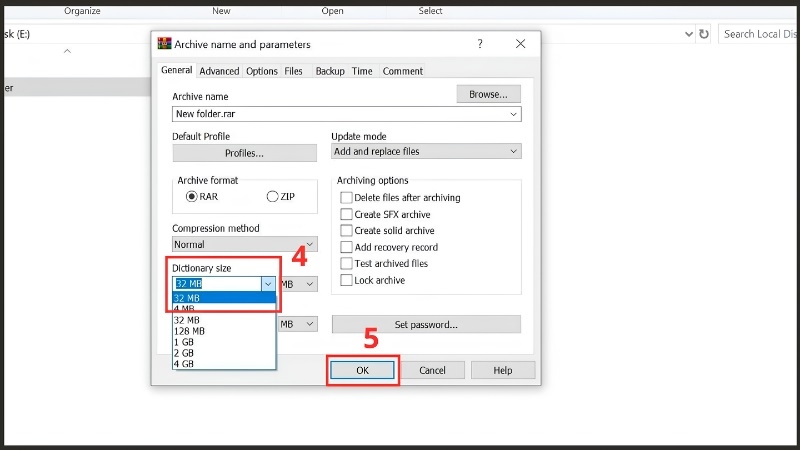The image size is (800, 450).
Task: Click the Cancel button
Action: (432, 370)
